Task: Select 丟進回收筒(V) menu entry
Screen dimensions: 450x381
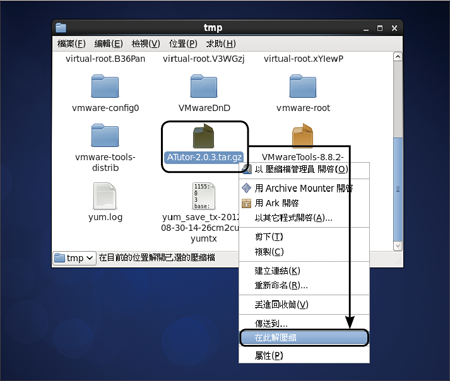Action: click(304, 304)
